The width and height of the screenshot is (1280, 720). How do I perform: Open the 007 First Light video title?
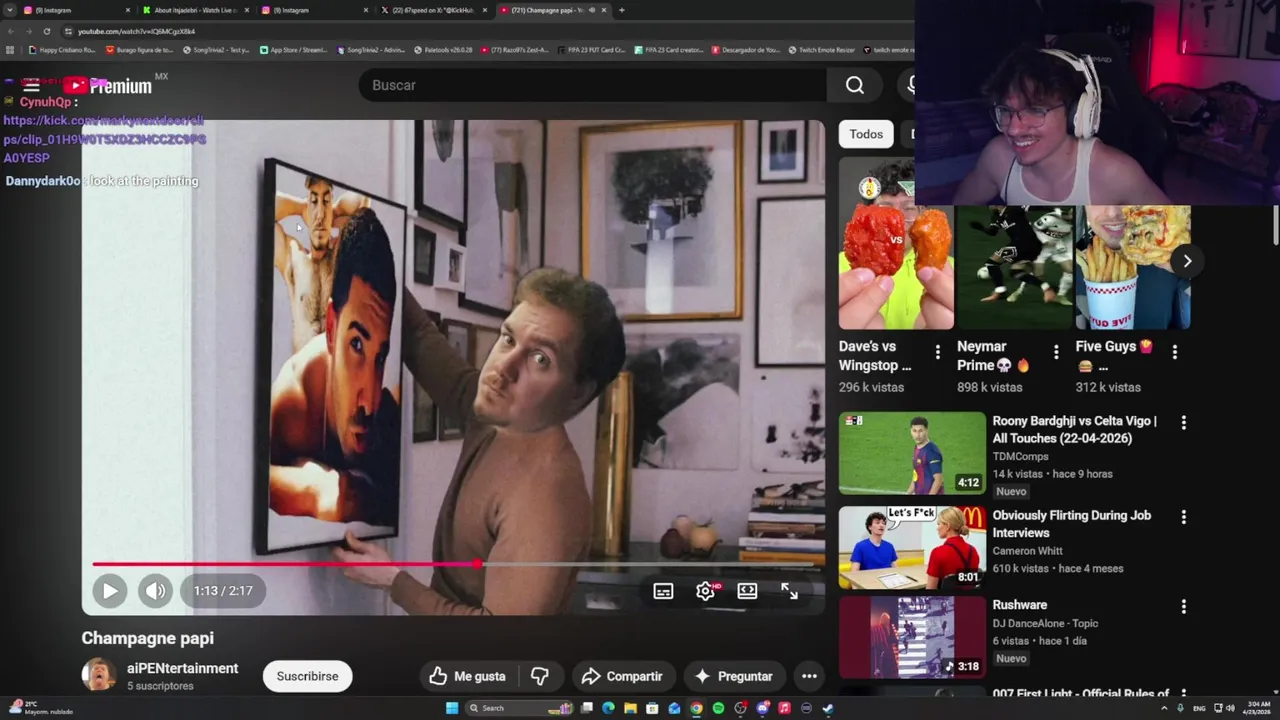tap(1081, 694)
